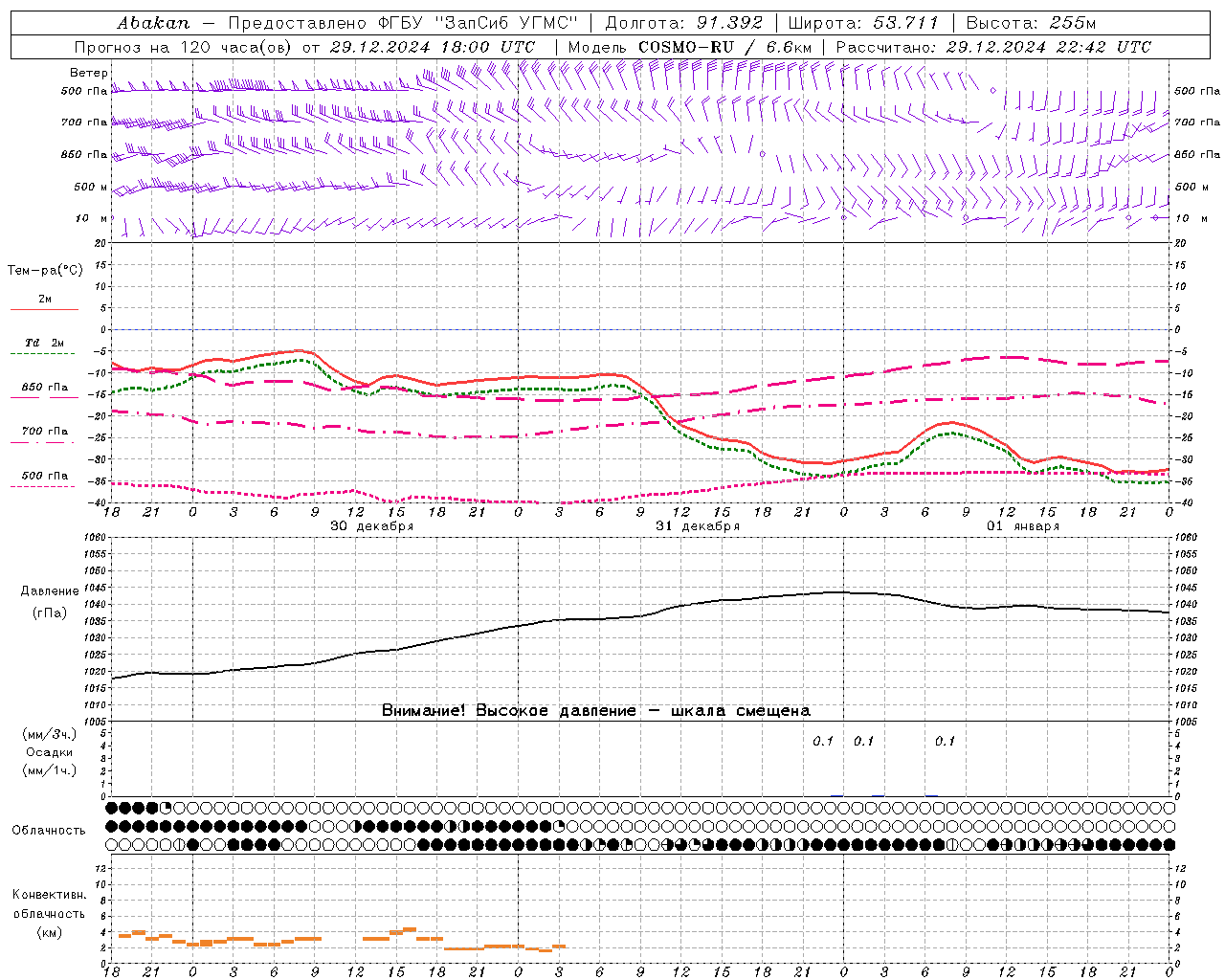Viewport: 1225px width, 980px height.
Task: Click the "Td 2м" dew point legend entry
Action: [x=44, y=343]
